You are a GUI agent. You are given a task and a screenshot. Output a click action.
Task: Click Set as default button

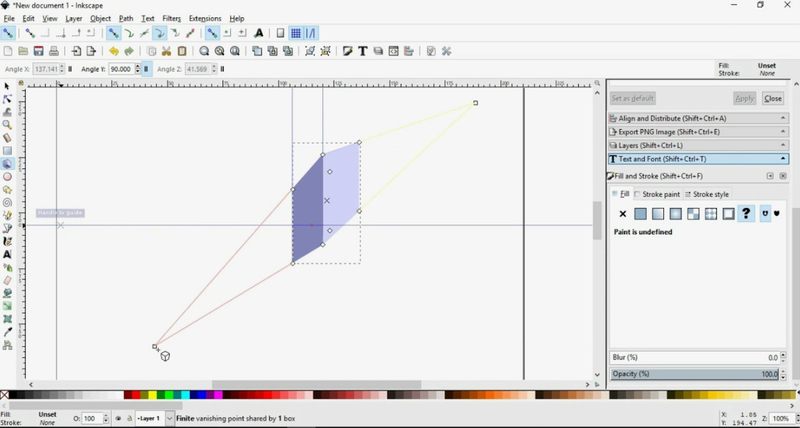tap(633, 98)
